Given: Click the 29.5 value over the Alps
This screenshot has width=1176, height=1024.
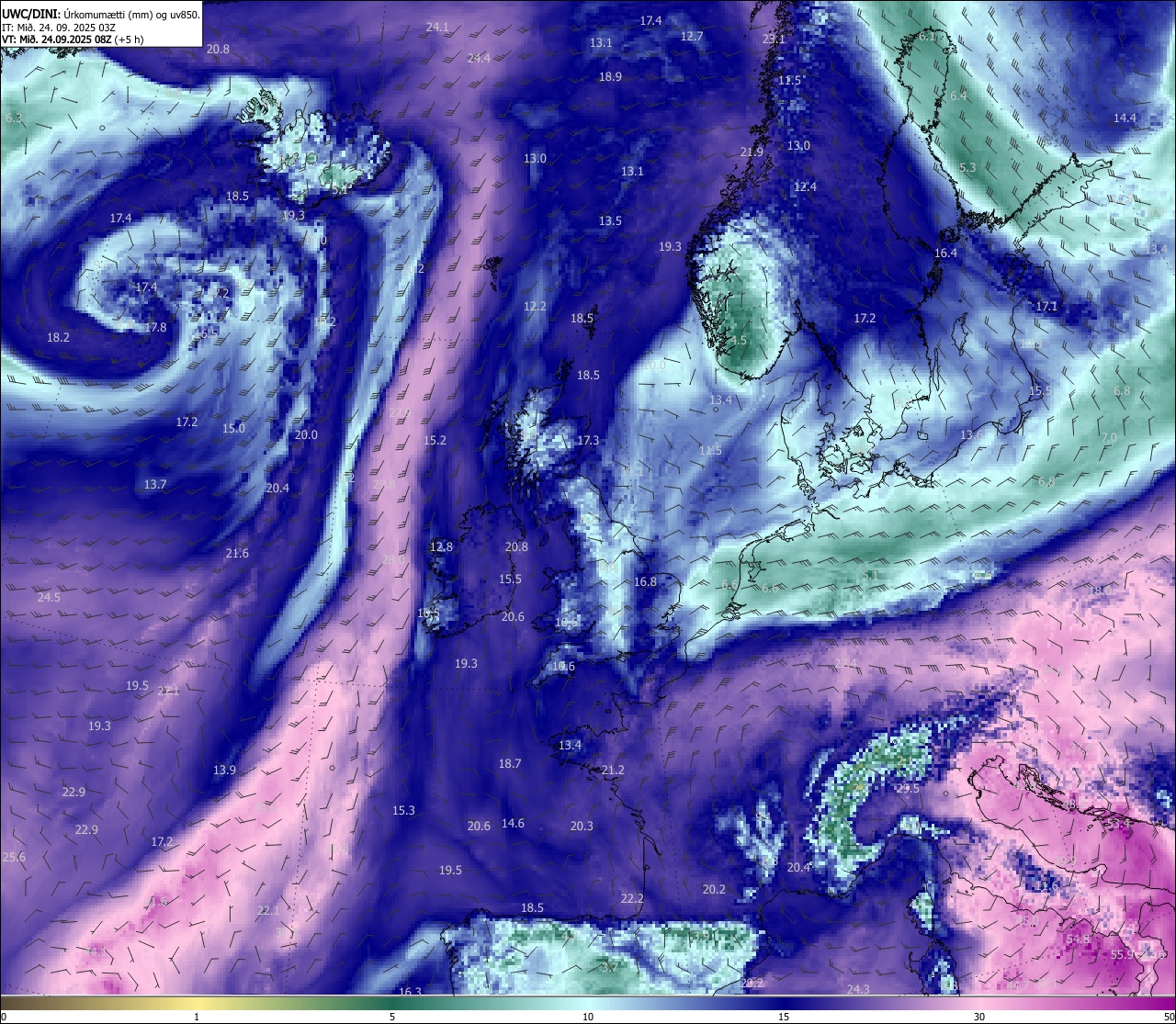Looking at the screenshot, I should pyautogui.click(x=908, y=789).
